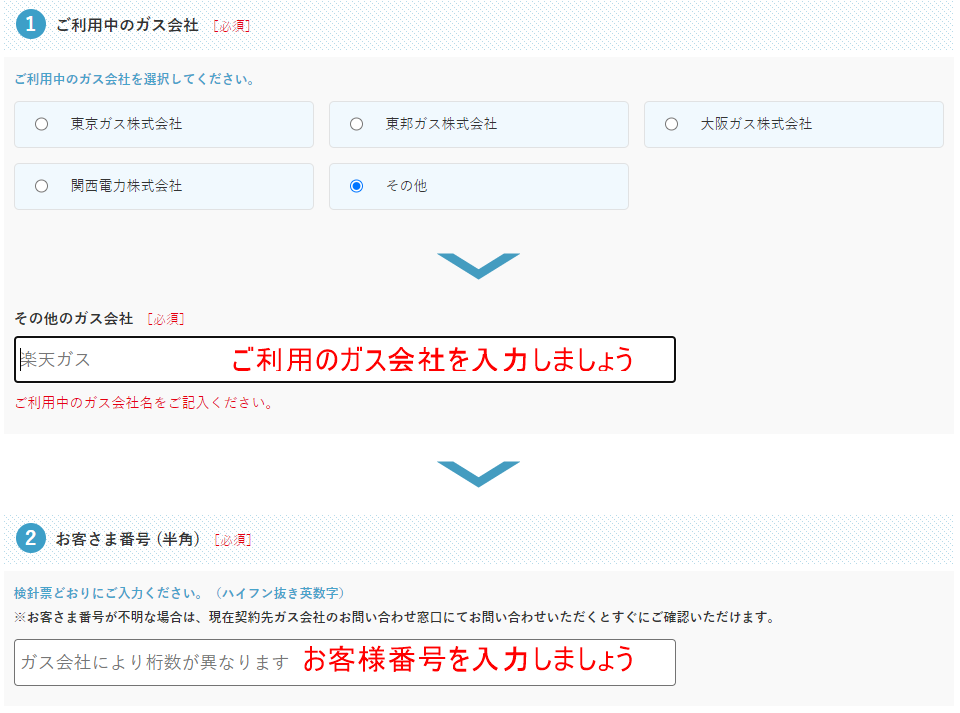Click the ご利用中のガス会社 section heading
This screenshot has height=713, width=960.
[127, 25]
